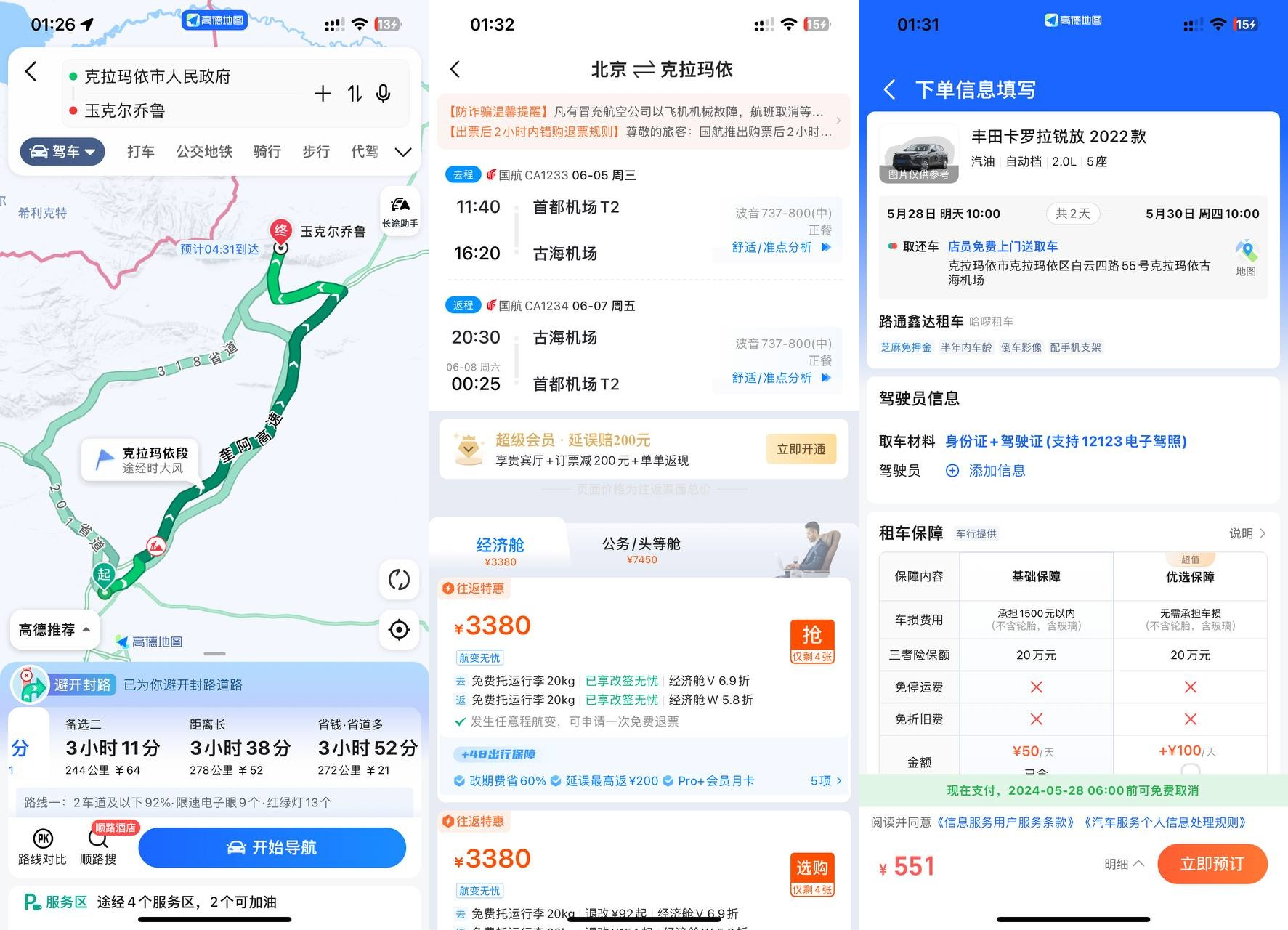Open 顺路搜 search along route
The height and width of the screenshot is (930, 1288).
pos(98,847)
